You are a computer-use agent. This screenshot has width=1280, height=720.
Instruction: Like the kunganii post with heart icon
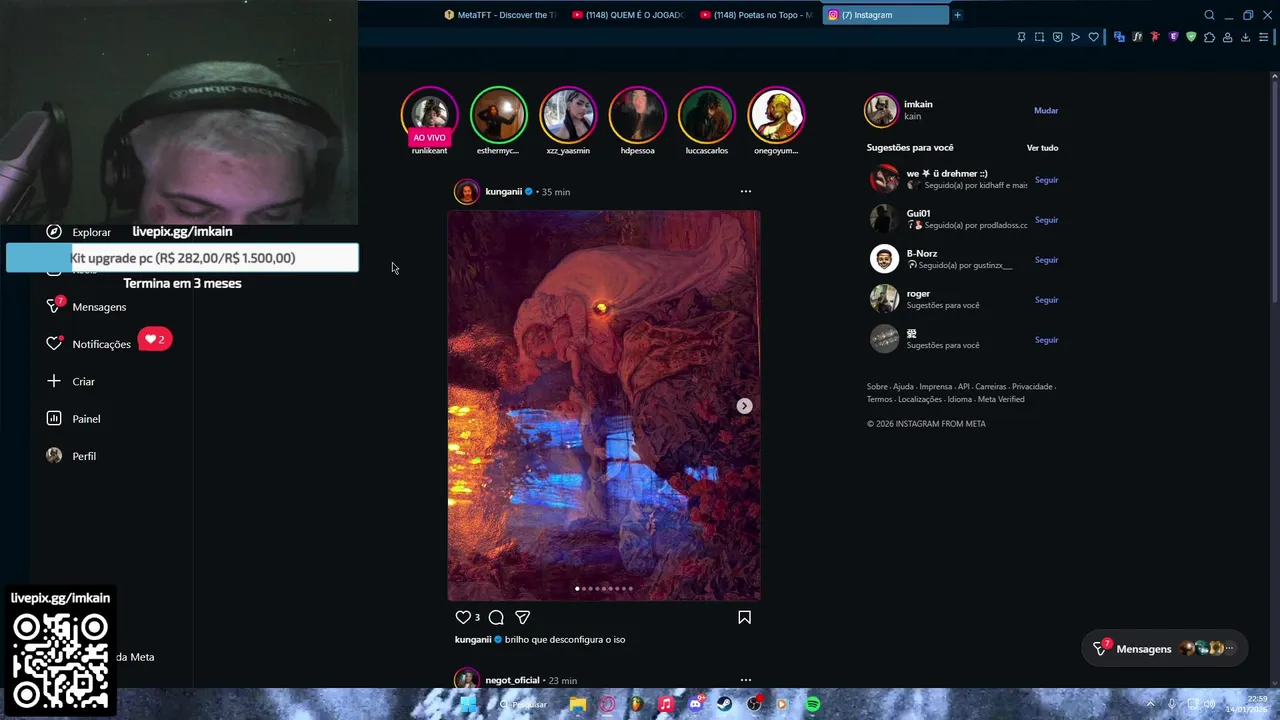[x=462, y=618]
